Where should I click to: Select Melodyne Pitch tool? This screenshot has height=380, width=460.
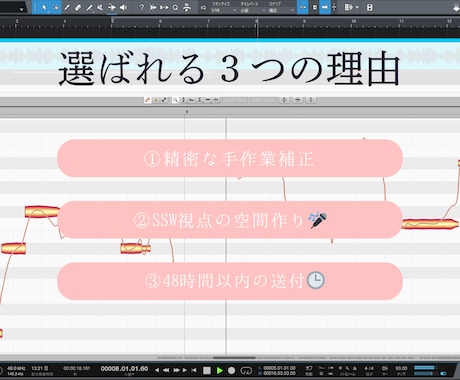(183, 100)
